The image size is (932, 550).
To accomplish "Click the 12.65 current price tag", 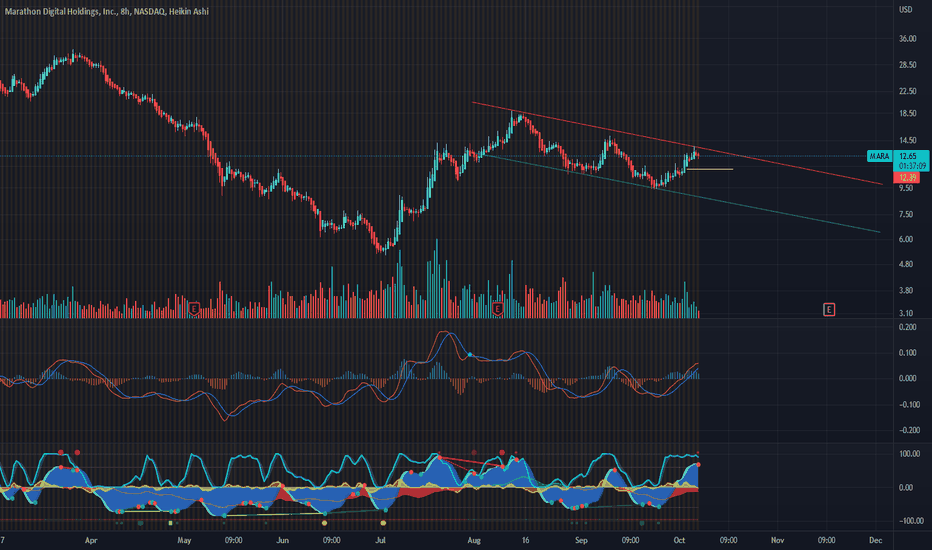I will coord(908,156).
